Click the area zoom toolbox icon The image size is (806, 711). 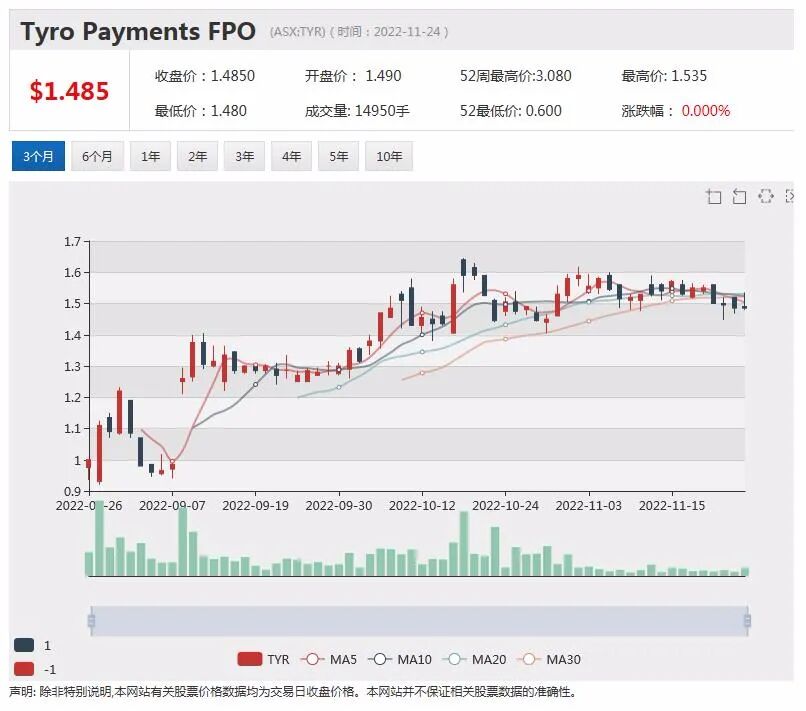point(713,196)
